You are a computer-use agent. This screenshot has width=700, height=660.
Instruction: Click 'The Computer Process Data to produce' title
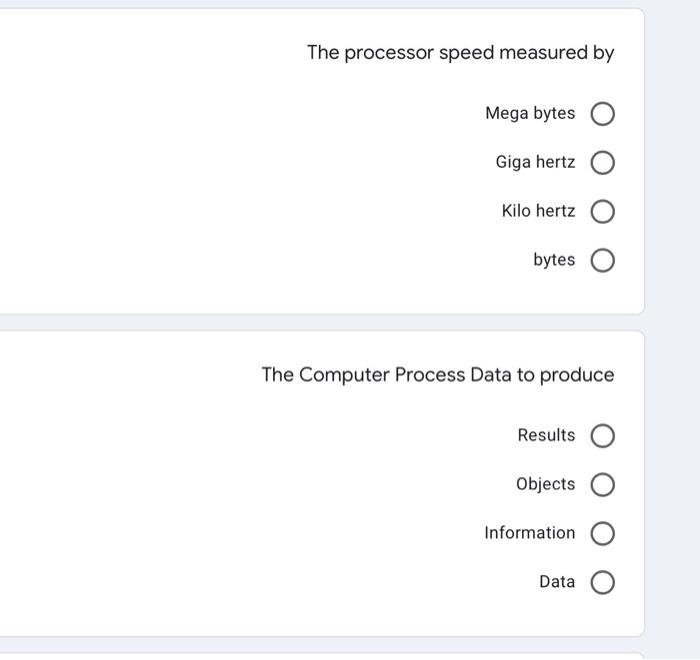(x=438, y=375)
